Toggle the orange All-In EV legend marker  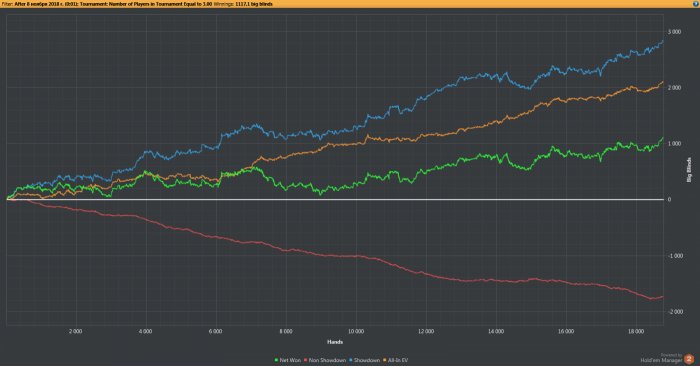(x=384, y=360)
